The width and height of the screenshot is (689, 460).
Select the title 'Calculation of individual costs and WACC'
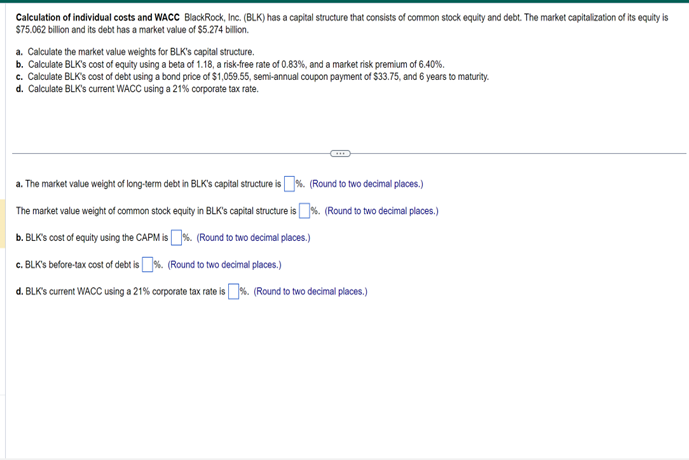tap(98, 18)
